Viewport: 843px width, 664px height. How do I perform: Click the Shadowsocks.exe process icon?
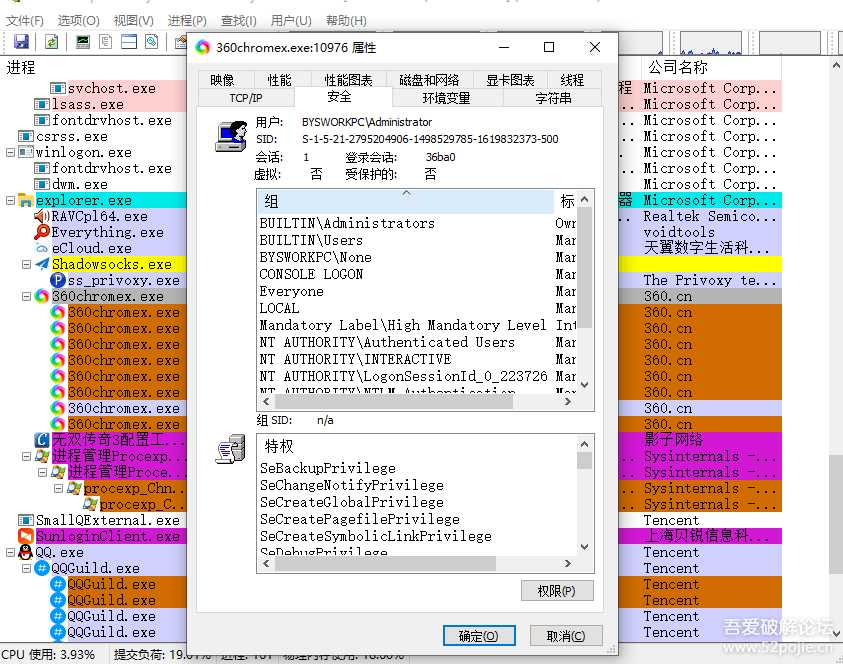(x=42, y=264)
